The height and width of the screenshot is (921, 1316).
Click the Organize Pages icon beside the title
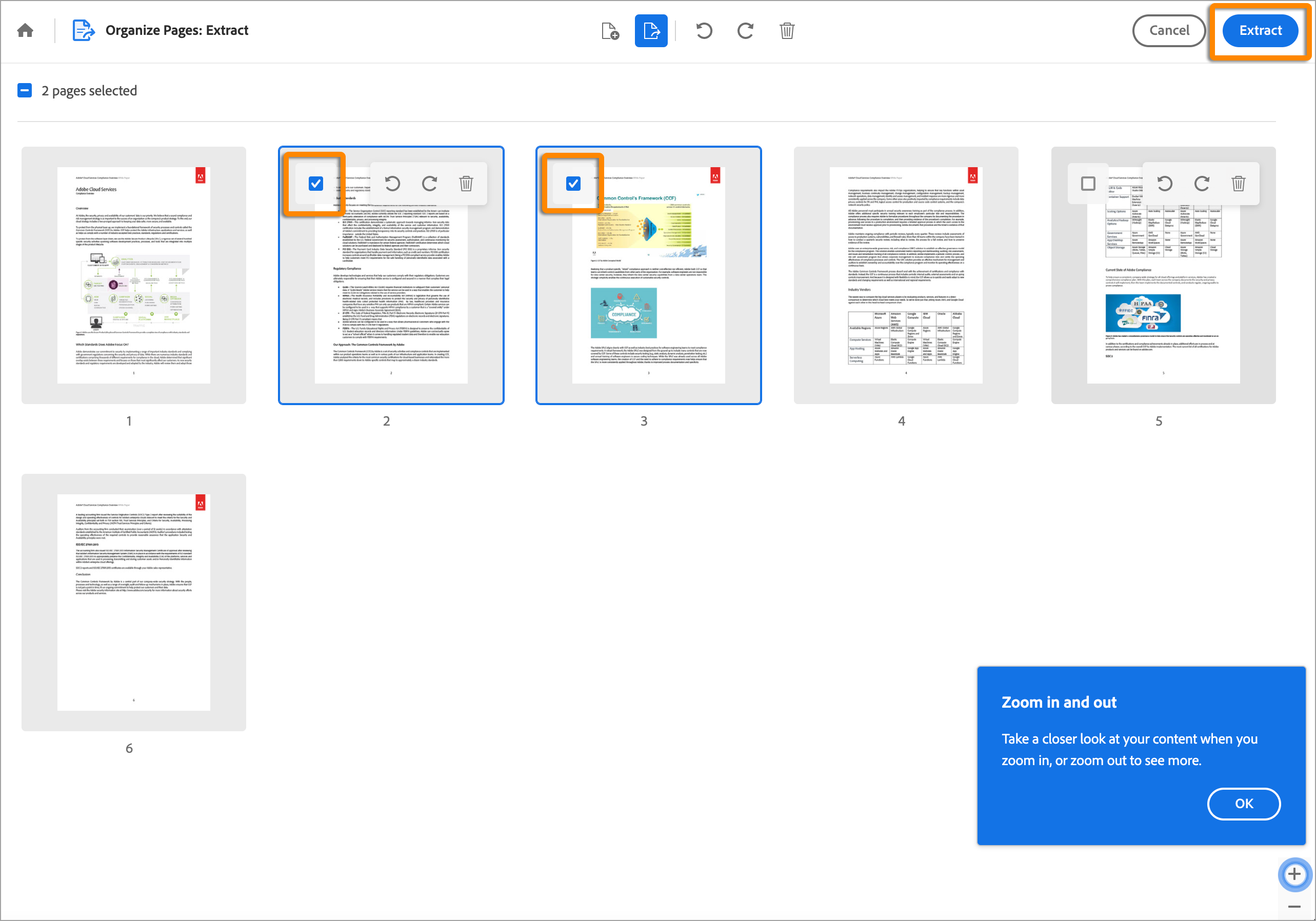click(x=83, y=30)
